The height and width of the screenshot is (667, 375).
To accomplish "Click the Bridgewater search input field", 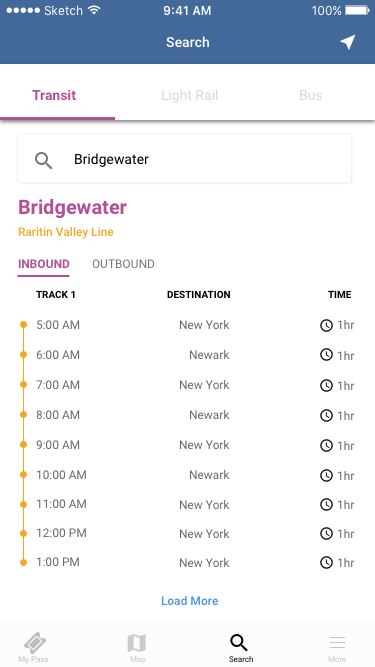I will tap(185, 159).
